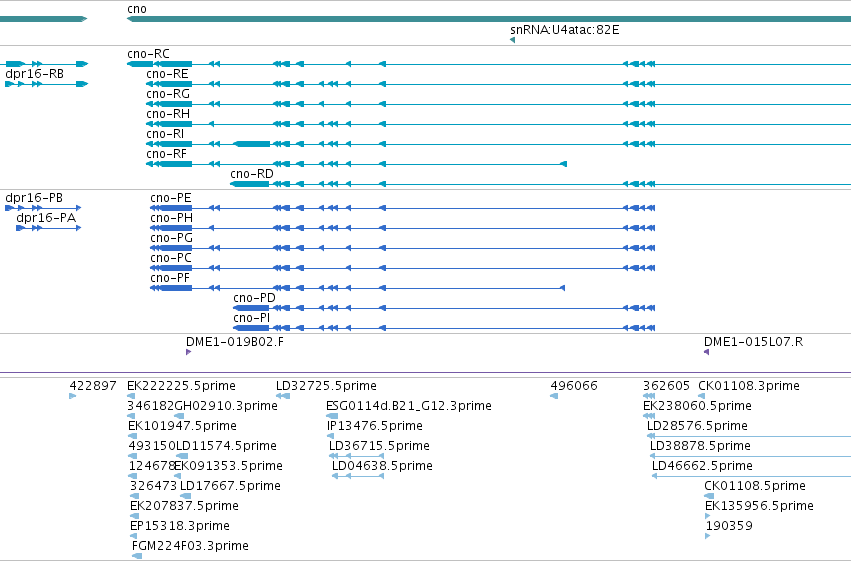Select the EK207837.5prime EST label
The image size is (851, 561).
[x=185, y=506]
